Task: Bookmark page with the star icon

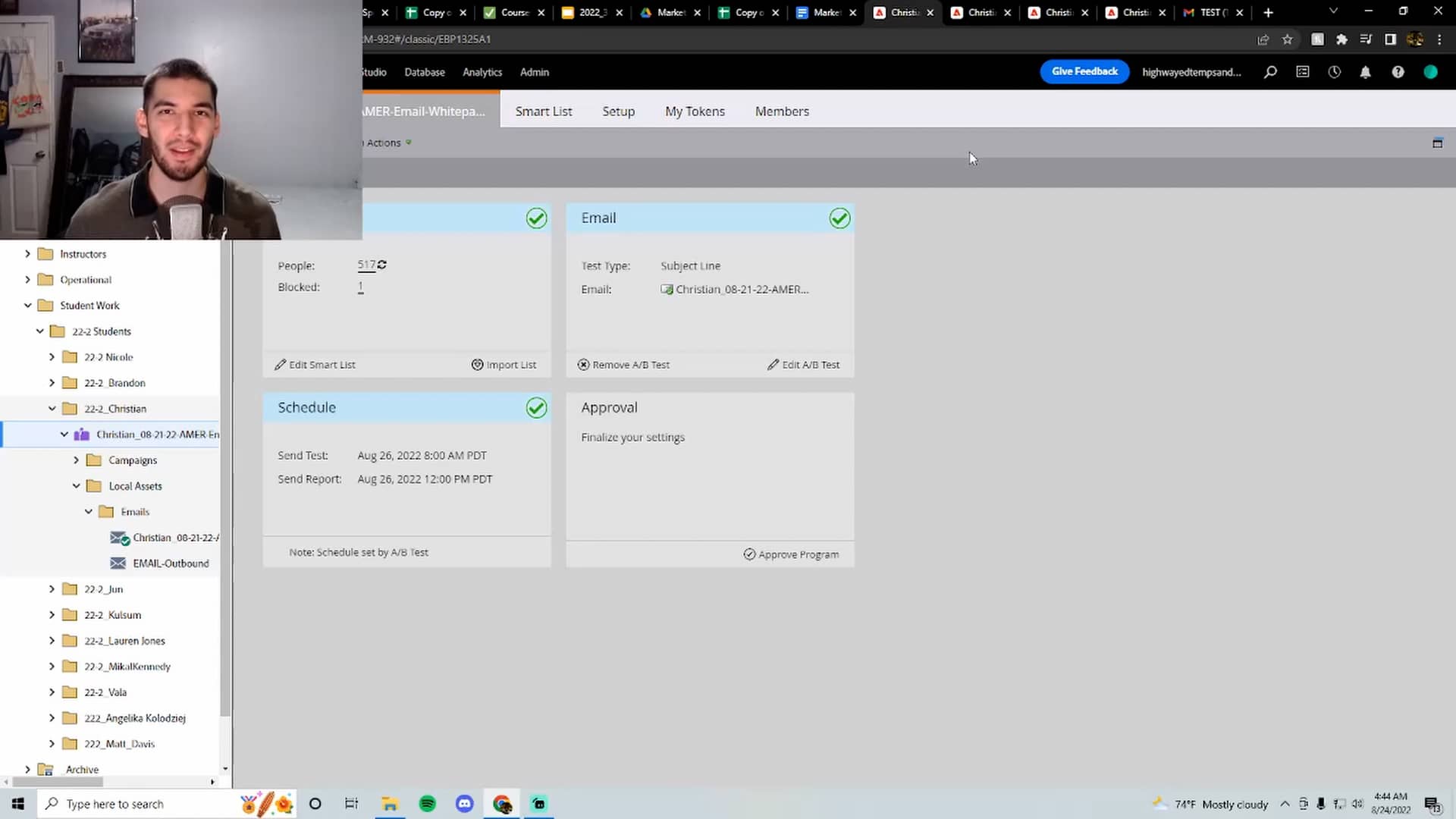Action: (1287, 39)
